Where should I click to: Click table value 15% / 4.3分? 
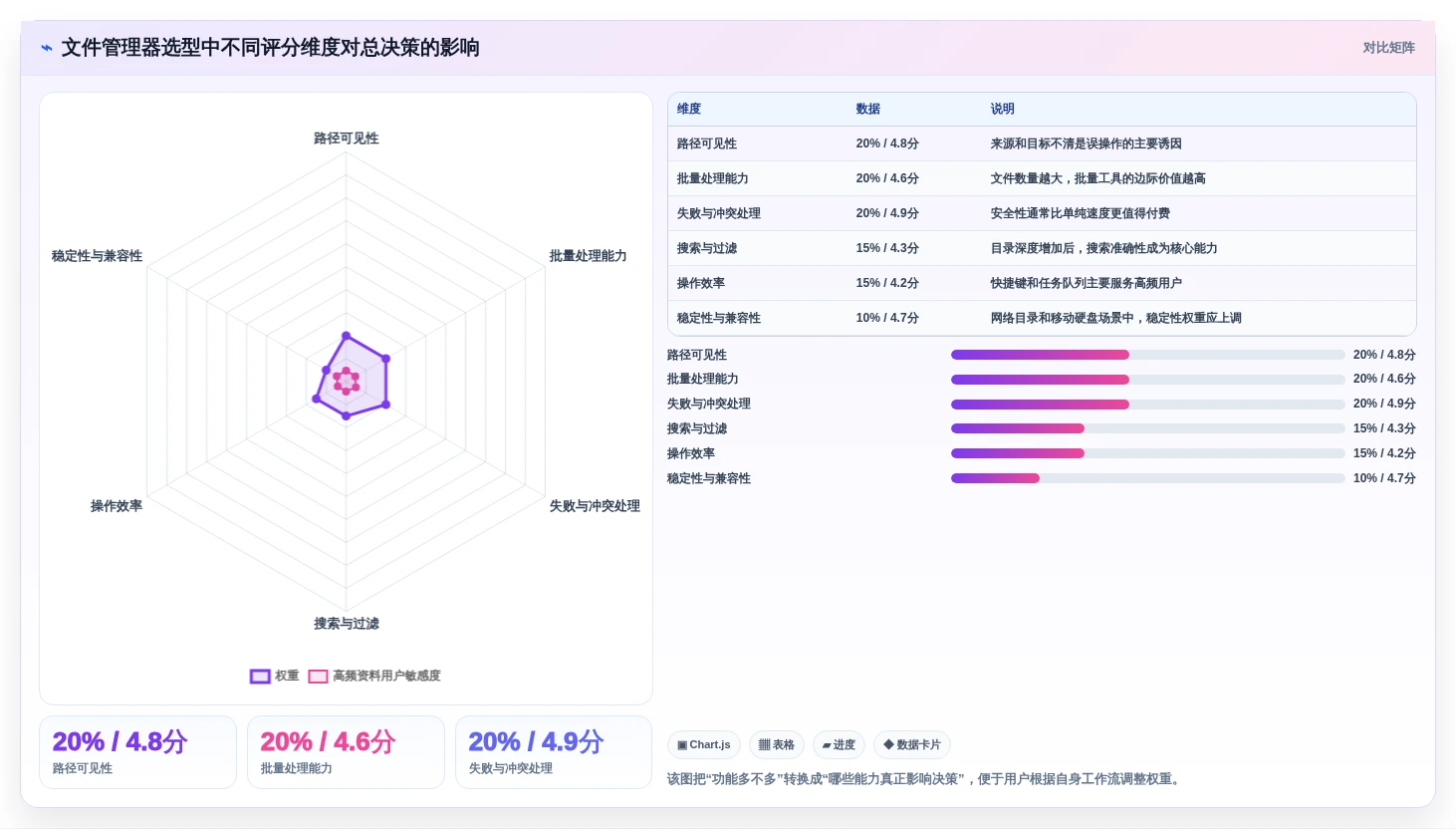[887, 248]
